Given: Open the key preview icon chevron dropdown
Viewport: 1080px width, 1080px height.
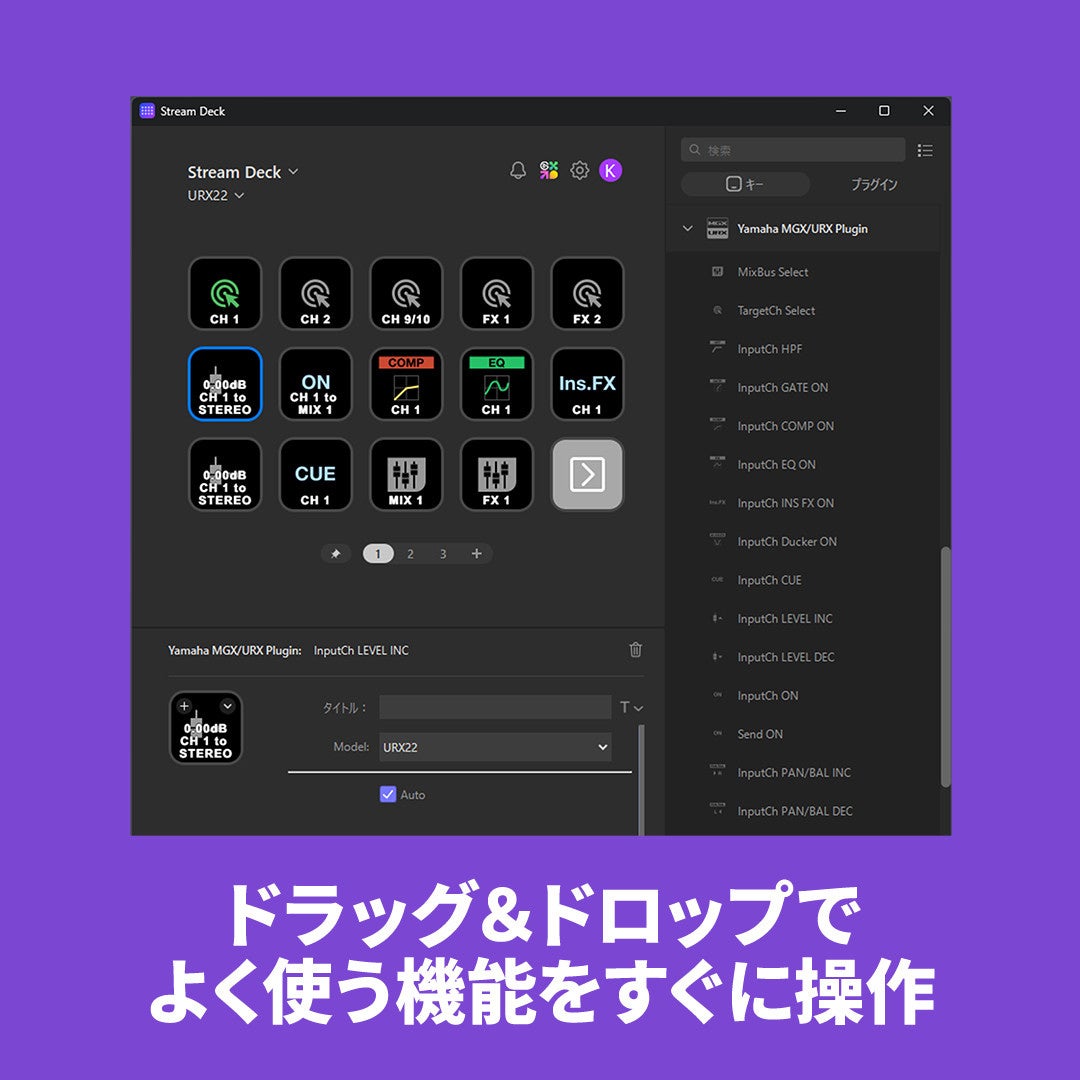Looking at the screenshot, I should (x=227, y=706).
